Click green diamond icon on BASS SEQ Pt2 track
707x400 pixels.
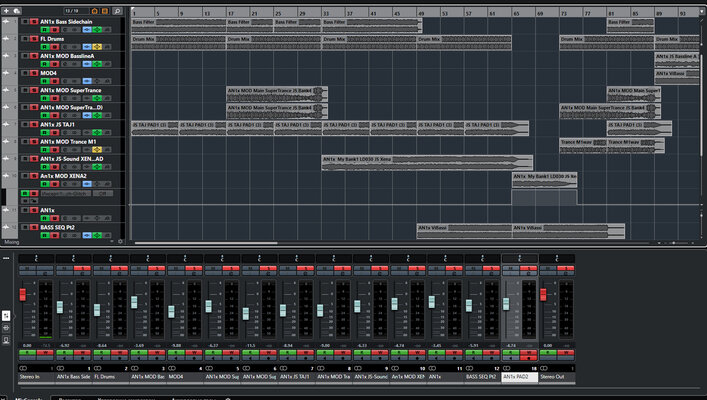[96, 235]
